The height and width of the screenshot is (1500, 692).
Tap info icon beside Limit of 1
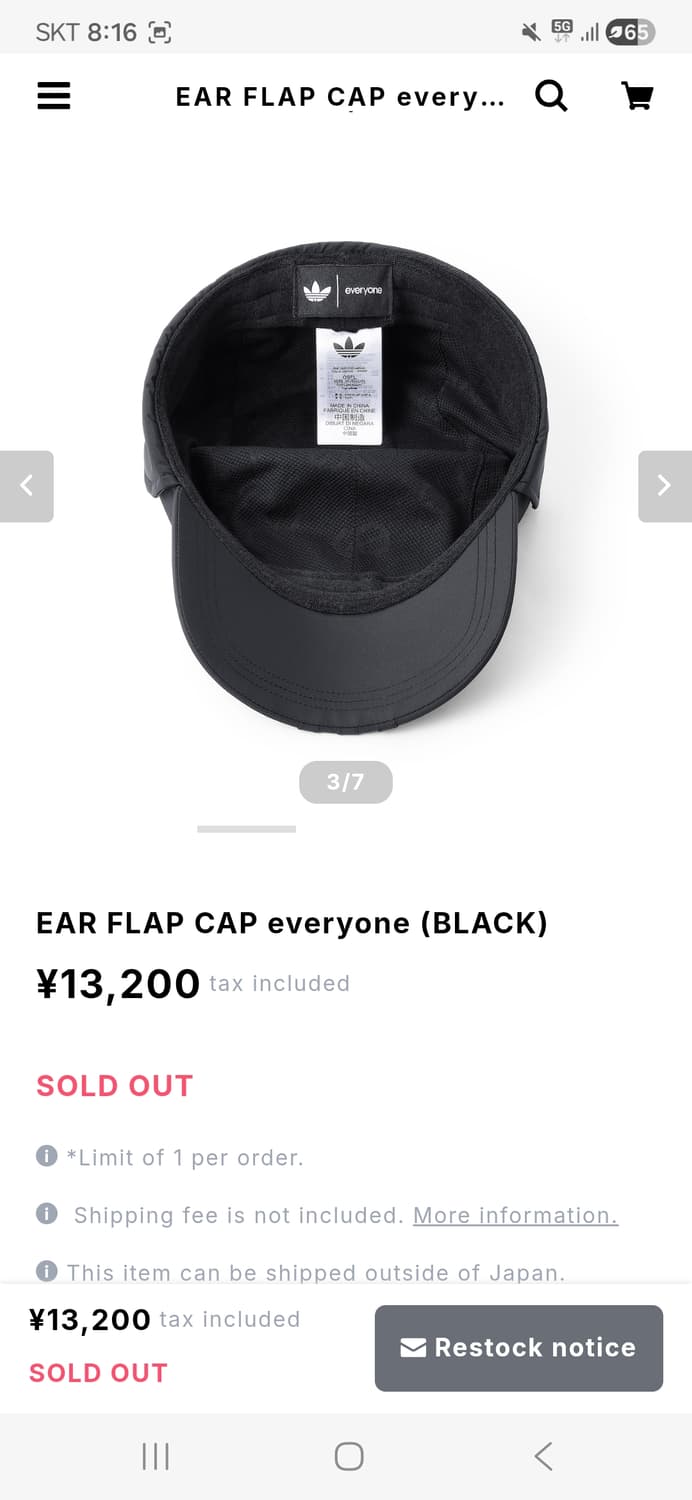pyautogui.click(x=46, y=1156)
